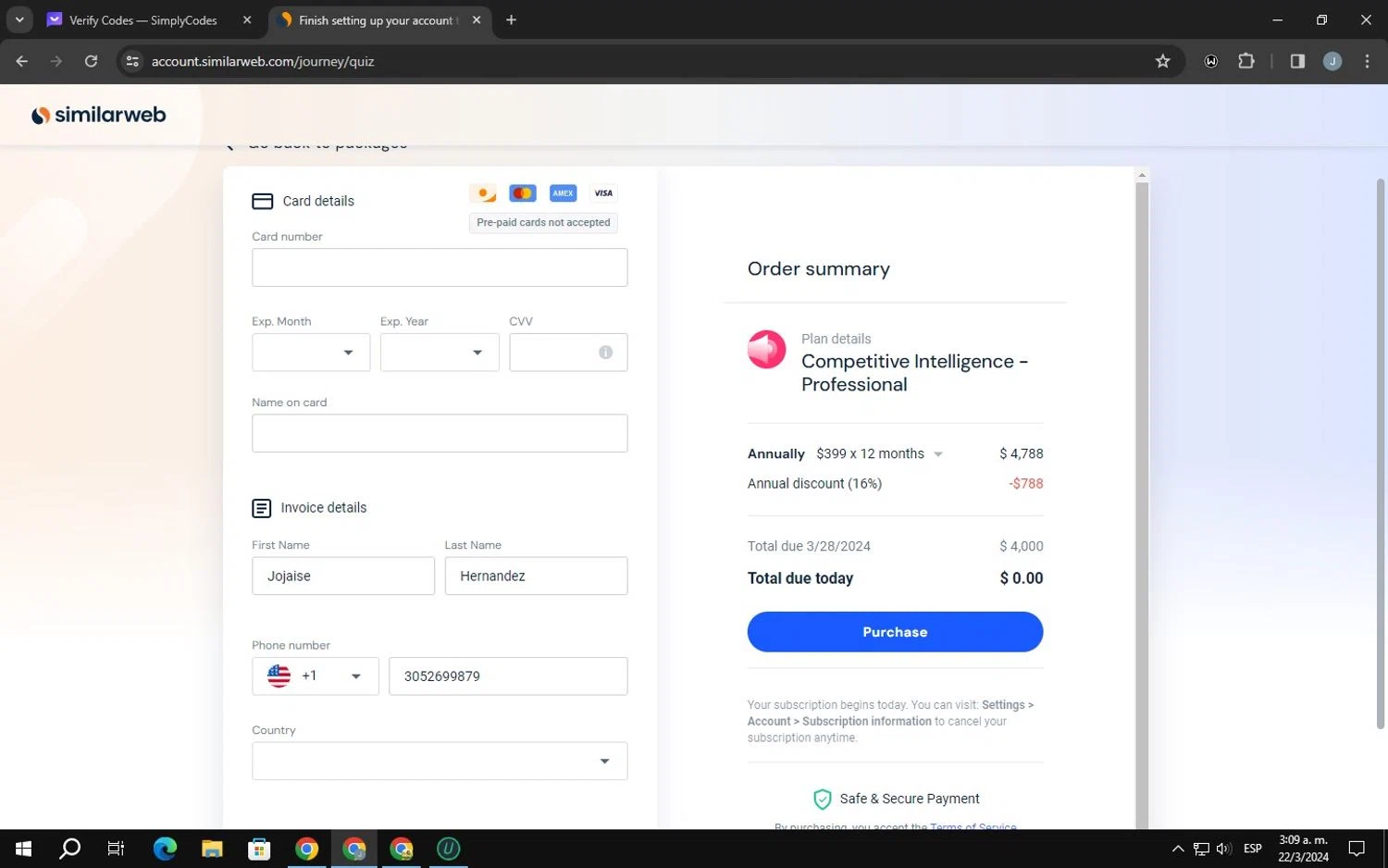Show hidden system tray icons
Viewport: 1388px width, 868px height.
click(x=1177, y=849)
